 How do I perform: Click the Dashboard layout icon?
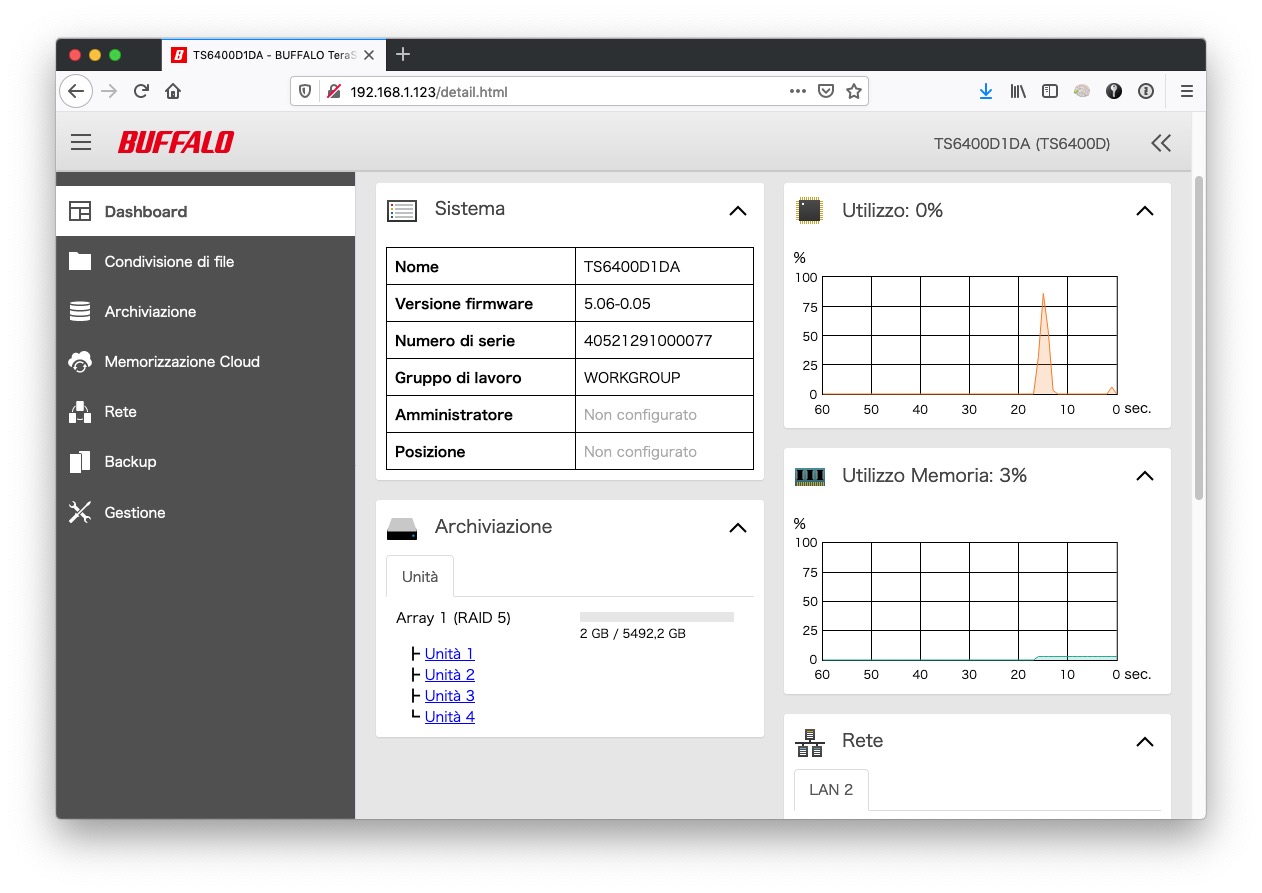tap(80, 211)
